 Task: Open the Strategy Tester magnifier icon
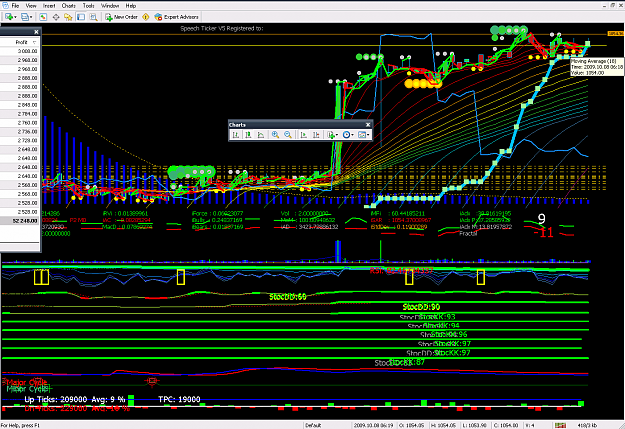pos(94,17)
